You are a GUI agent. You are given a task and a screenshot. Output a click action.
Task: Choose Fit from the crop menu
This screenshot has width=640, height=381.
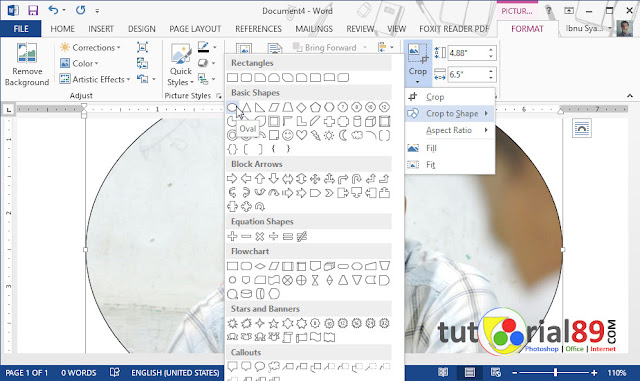click(450, 165)
